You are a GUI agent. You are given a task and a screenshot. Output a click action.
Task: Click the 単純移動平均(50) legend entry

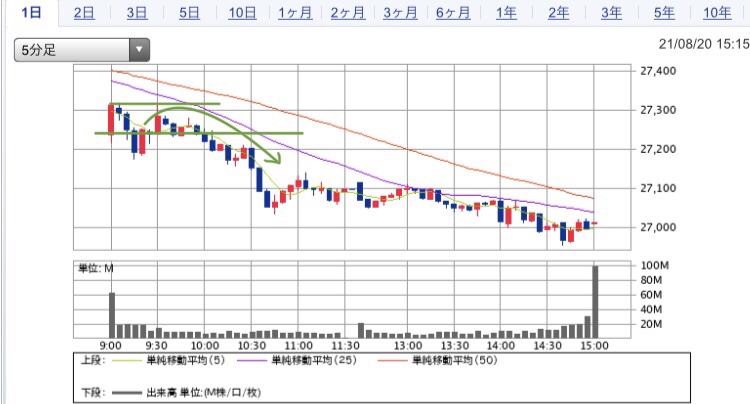pos(455,360)
